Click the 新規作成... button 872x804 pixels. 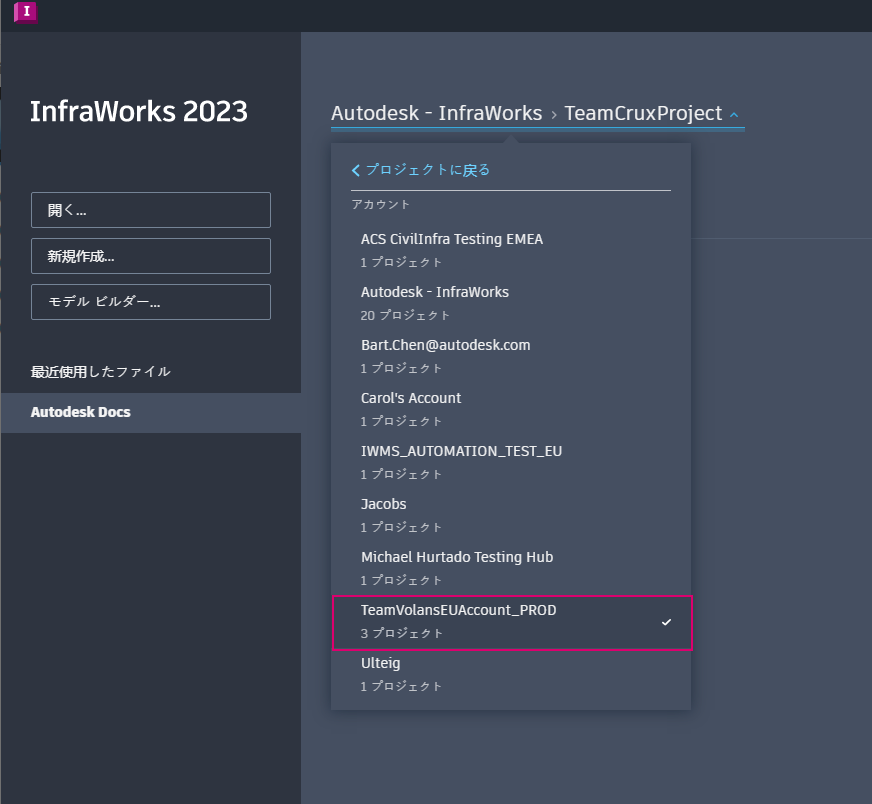coord(151,256)
